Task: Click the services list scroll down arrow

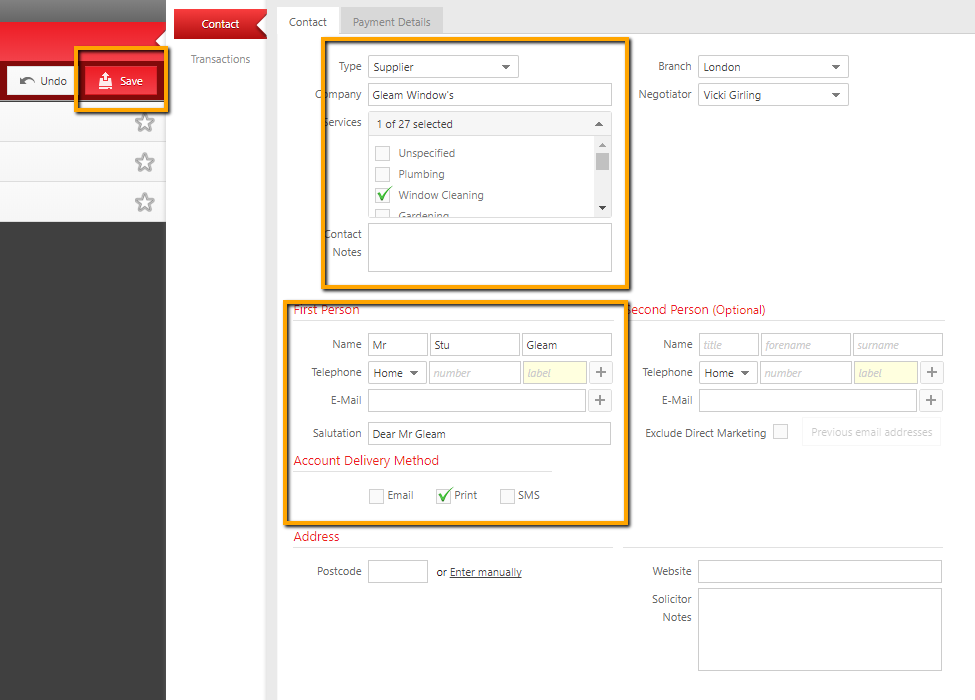Action: pos(602,208)
